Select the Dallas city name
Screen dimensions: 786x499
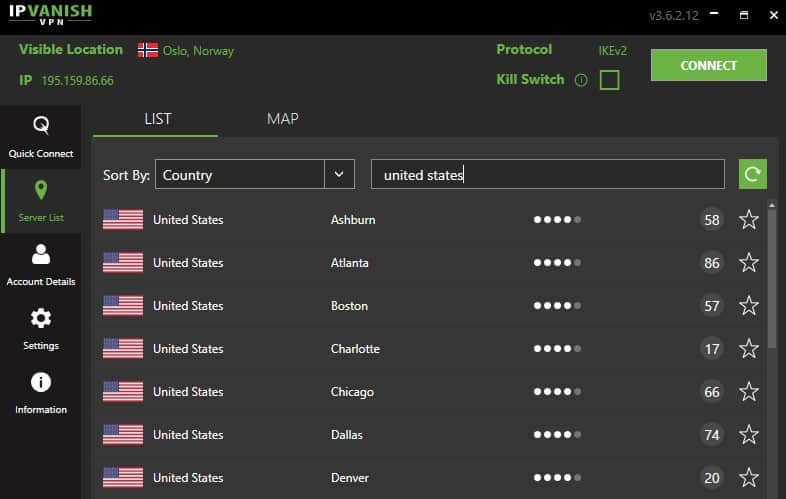click(346, 435)
